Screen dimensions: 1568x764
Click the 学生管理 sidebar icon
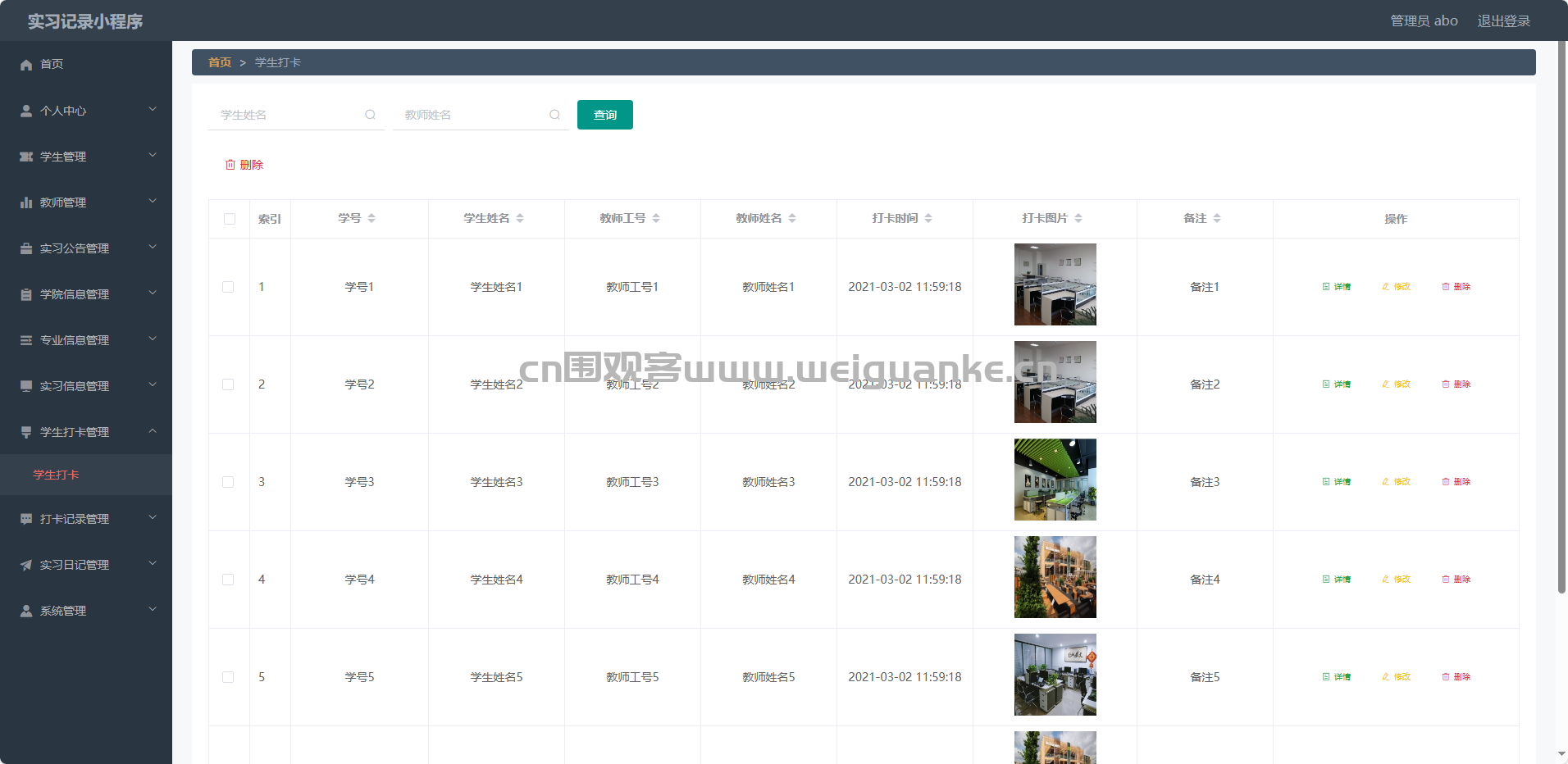(x=26, y=157)
